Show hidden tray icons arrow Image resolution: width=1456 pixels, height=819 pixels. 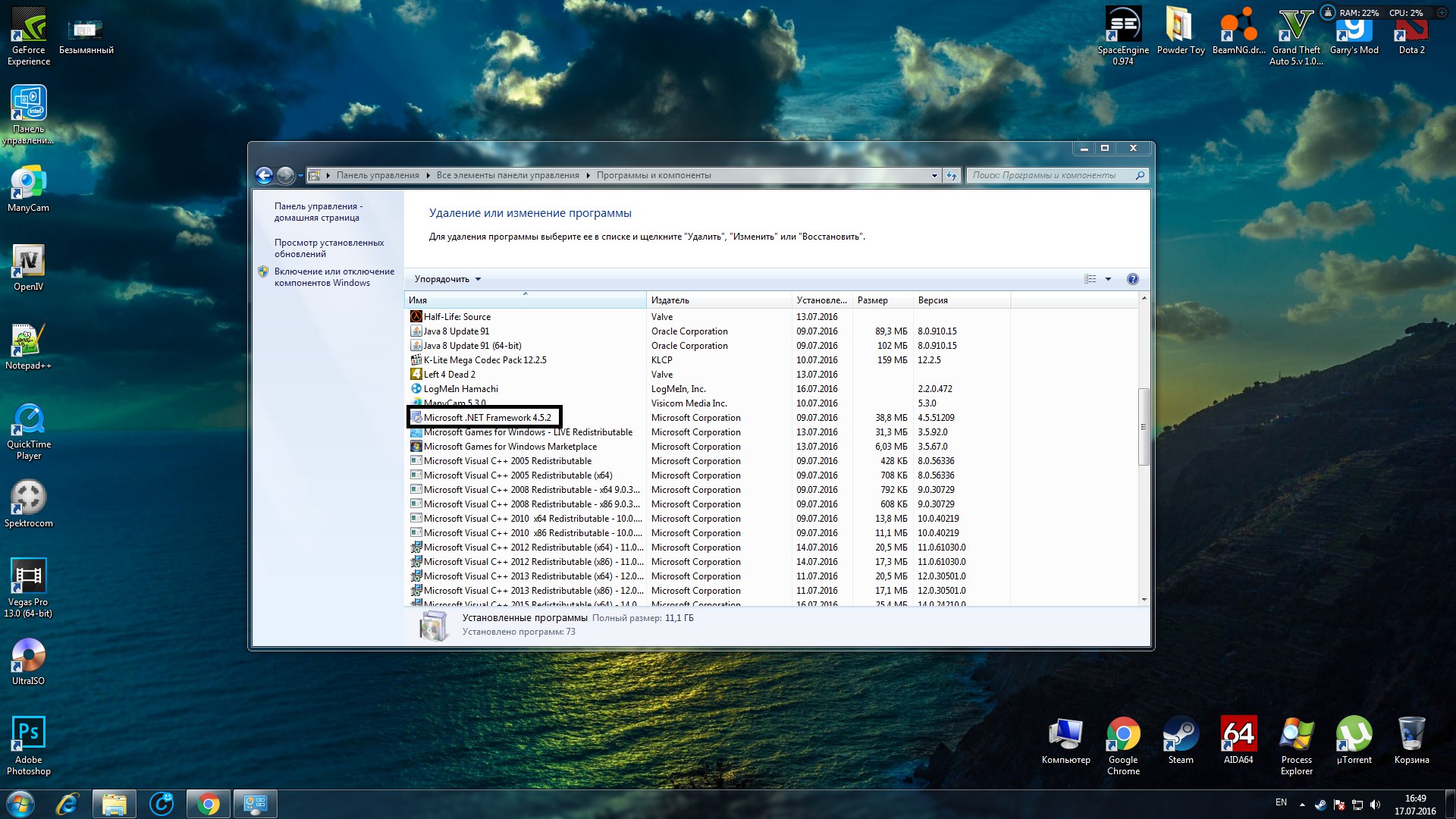[1302, 805]
